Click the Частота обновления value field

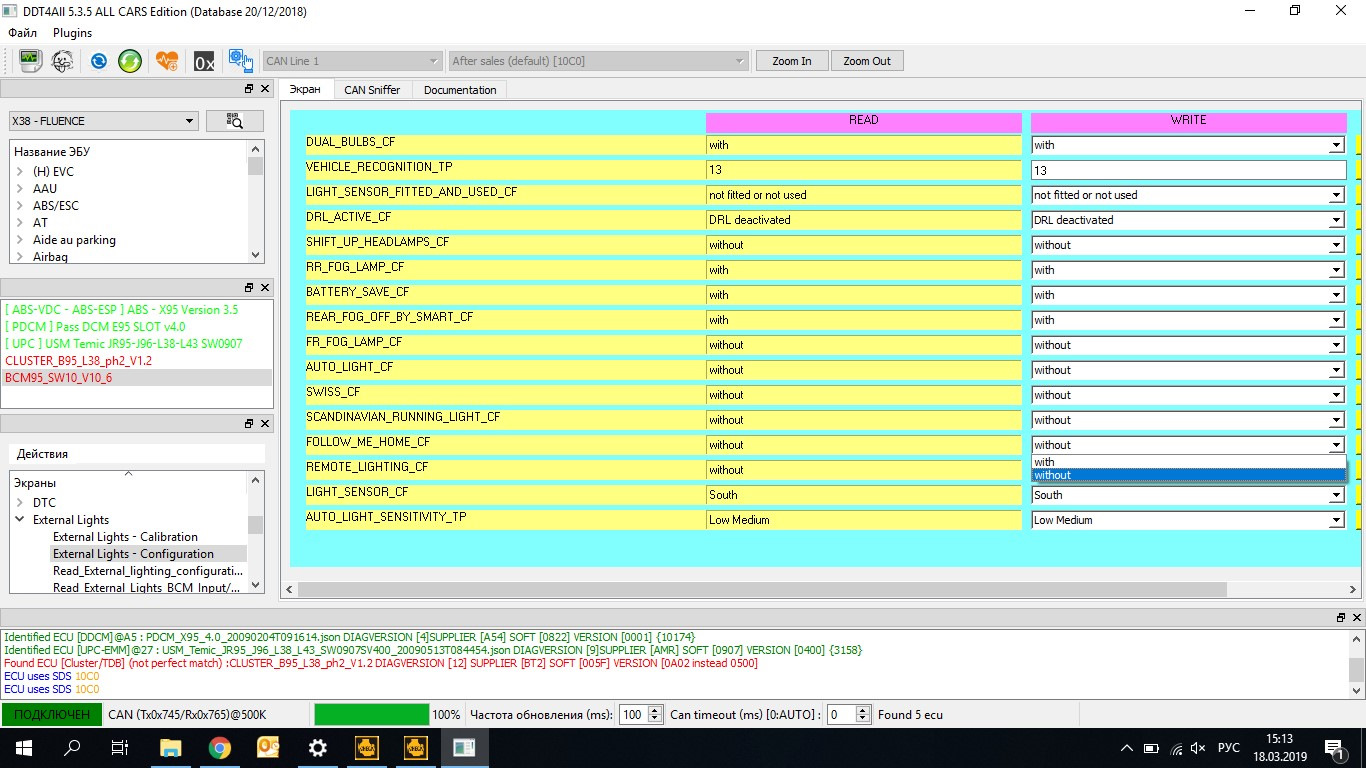(640, 715)
